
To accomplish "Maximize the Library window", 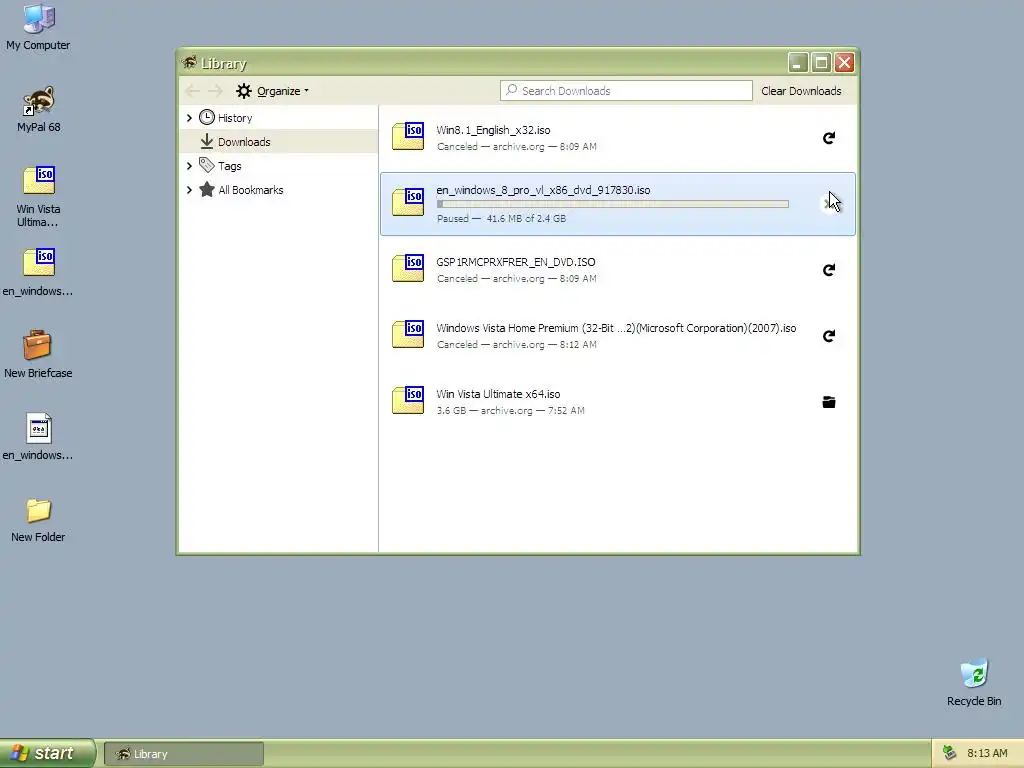I will tap(821, 63).
